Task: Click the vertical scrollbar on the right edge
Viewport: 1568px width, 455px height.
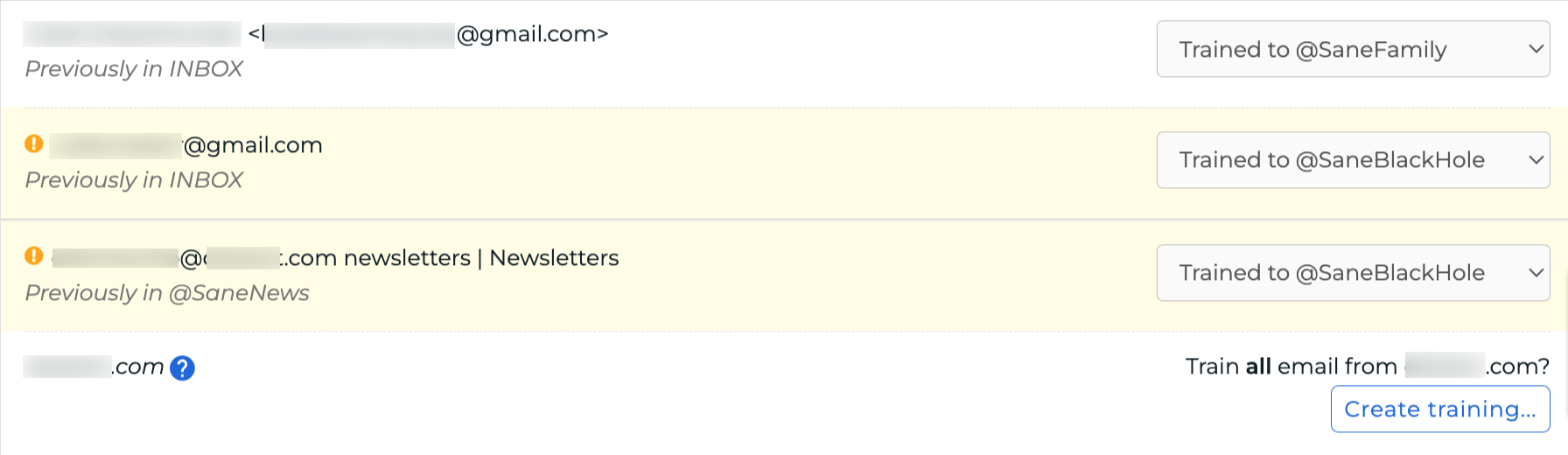Action: tap(1564, 297)
